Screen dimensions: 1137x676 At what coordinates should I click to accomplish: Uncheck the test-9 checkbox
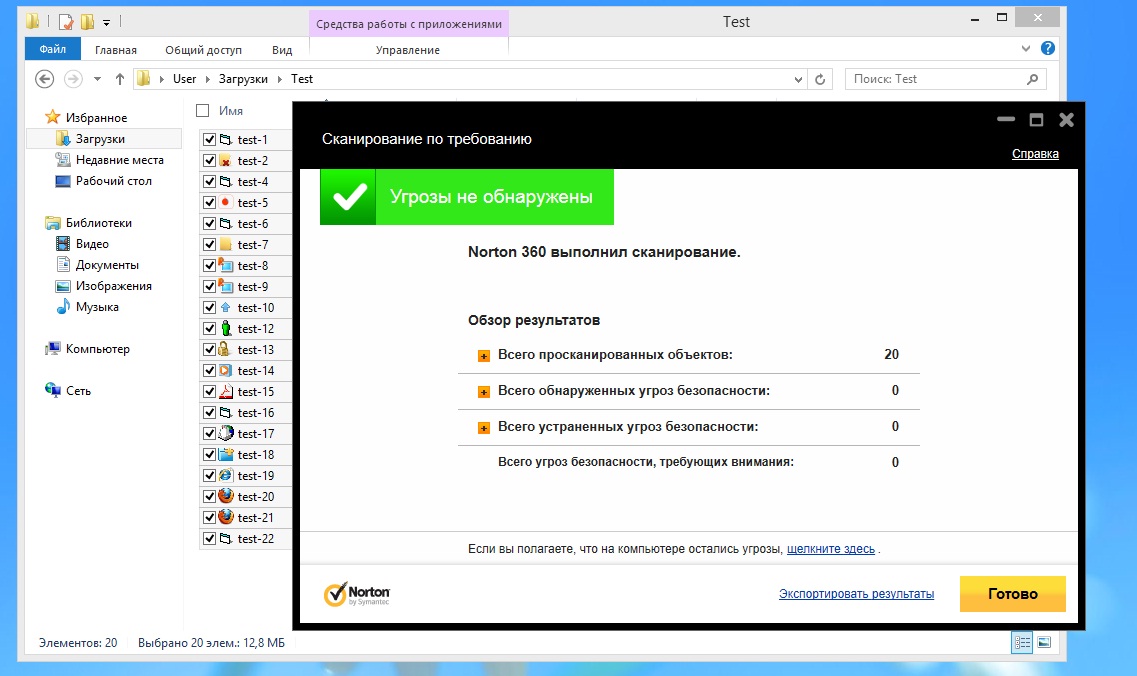click(210, 287)
